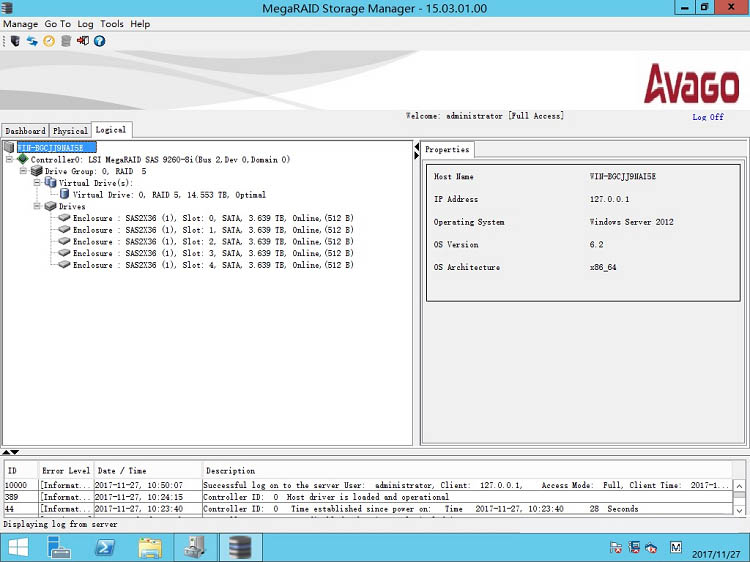Sort log by Description column header
The height and width of the screenshot is (562, 750).
click(467, 471)
